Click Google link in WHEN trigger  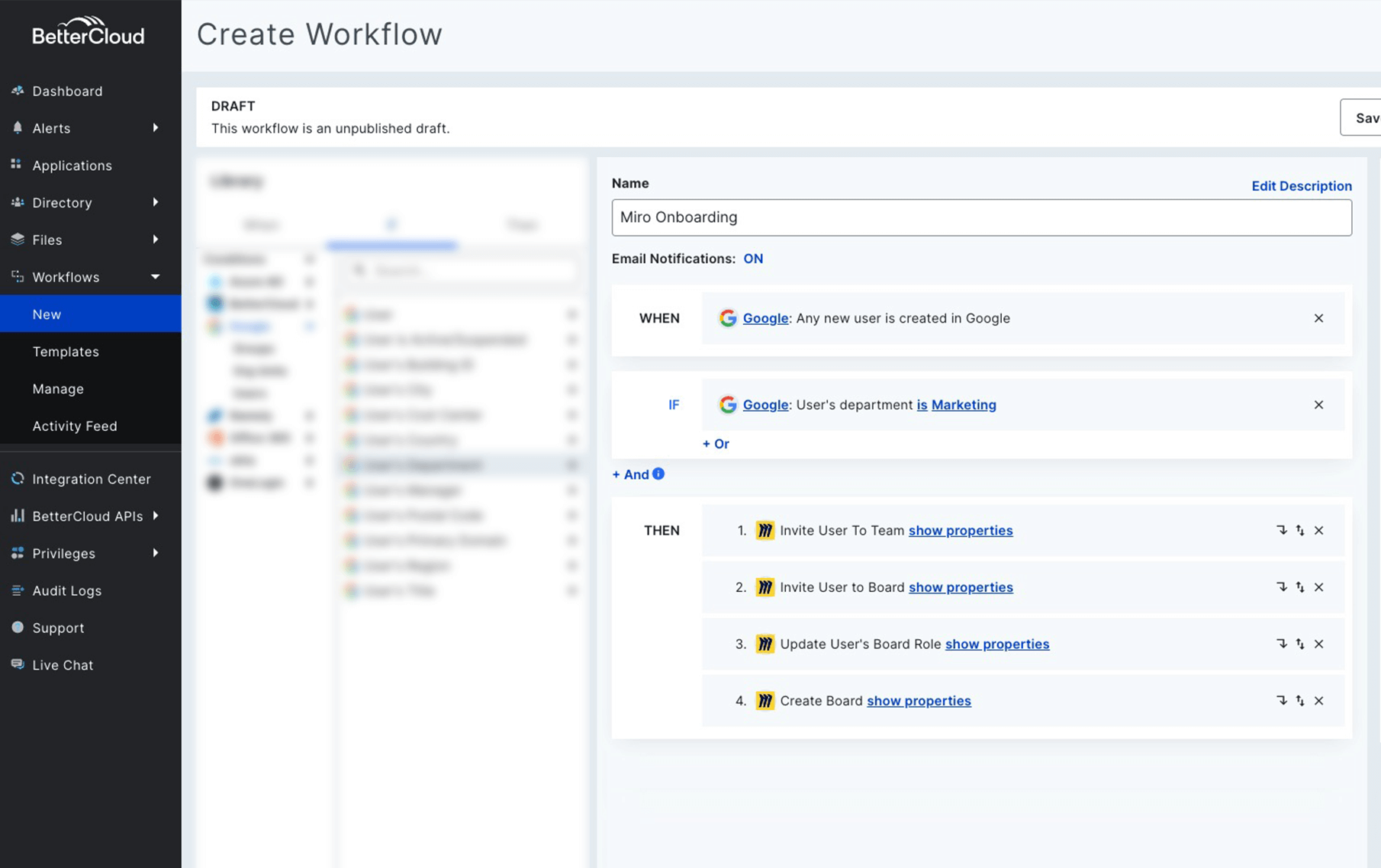(x=765, y=318)
